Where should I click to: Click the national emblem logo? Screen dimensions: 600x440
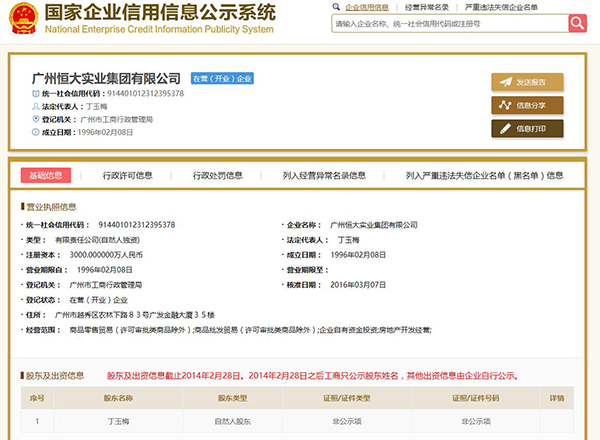point(22,19)
